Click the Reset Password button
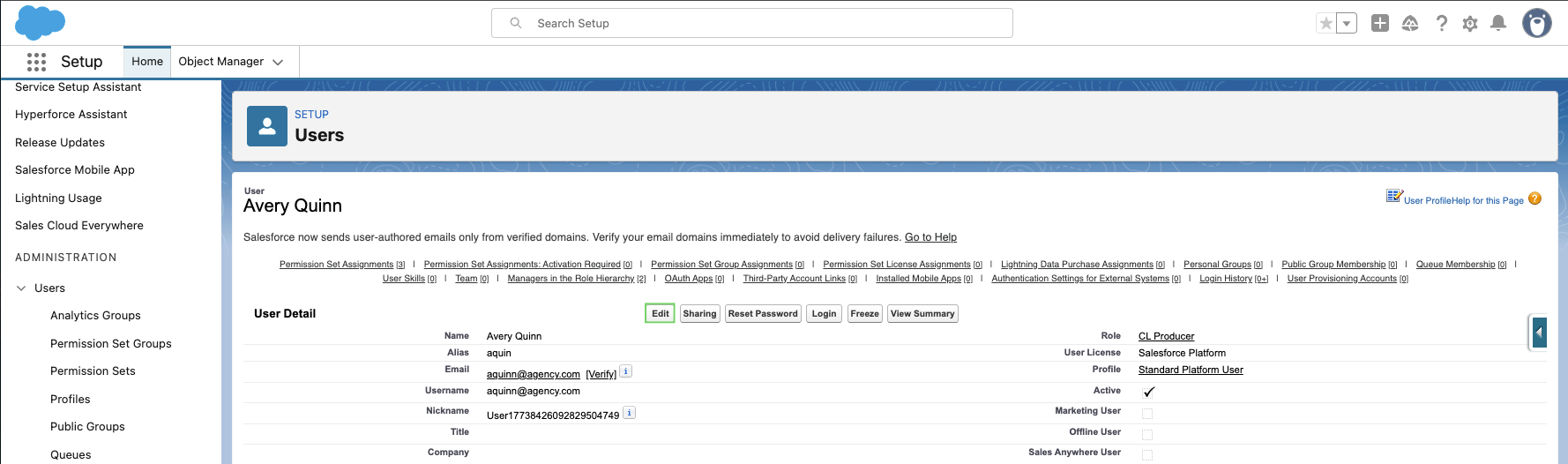This screenshot has height=464, width=1568. [763, 313]
